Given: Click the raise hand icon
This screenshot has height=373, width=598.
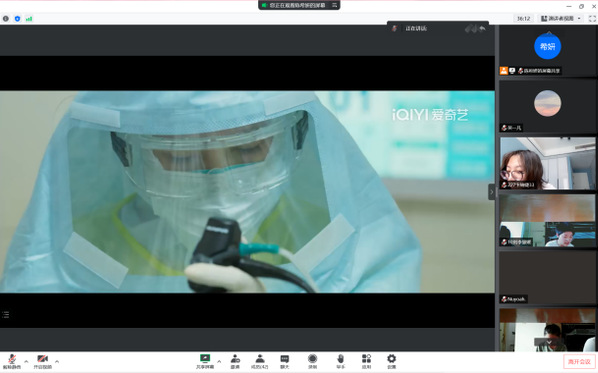Looking at the screenshot, I should [341, 362].
